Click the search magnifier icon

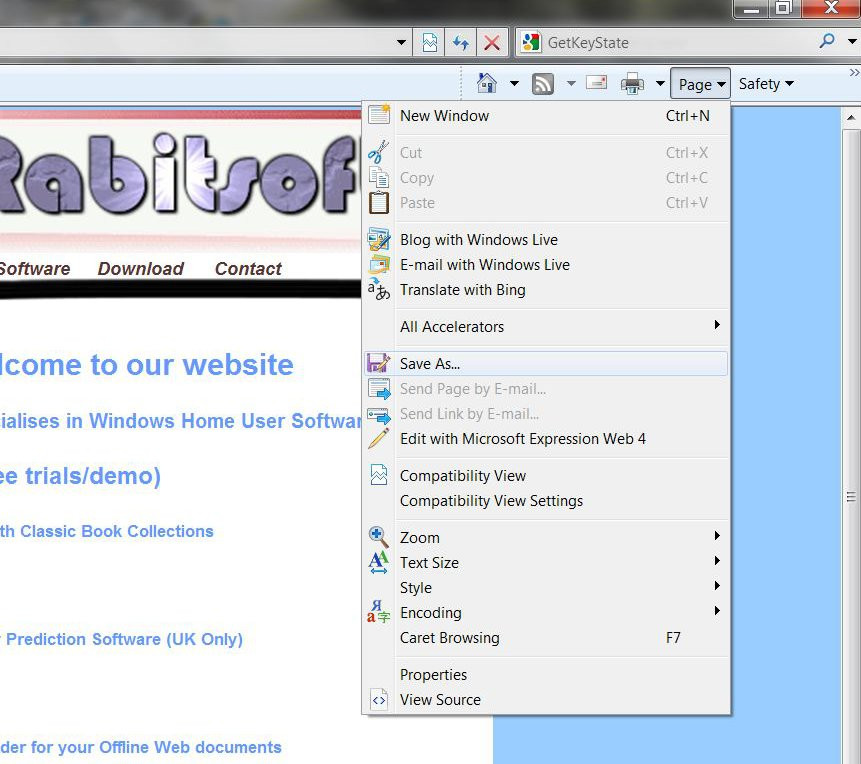click(827, 40)
